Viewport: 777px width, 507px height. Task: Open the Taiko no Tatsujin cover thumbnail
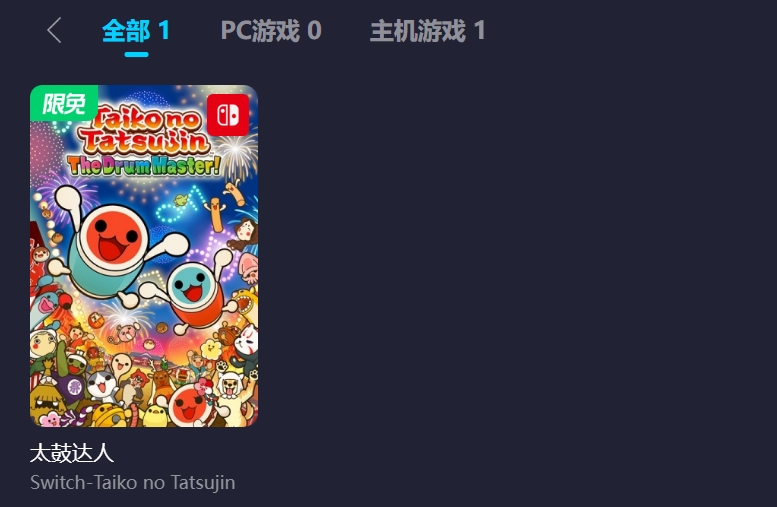tap(144, 256)
